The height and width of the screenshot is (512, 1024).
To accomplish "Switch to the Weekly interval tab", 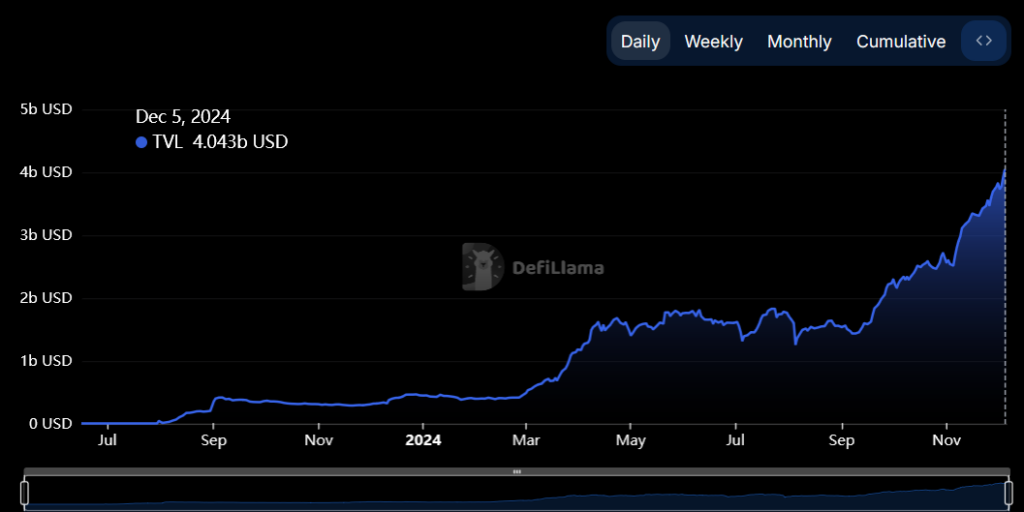I will tap(713, 41).
